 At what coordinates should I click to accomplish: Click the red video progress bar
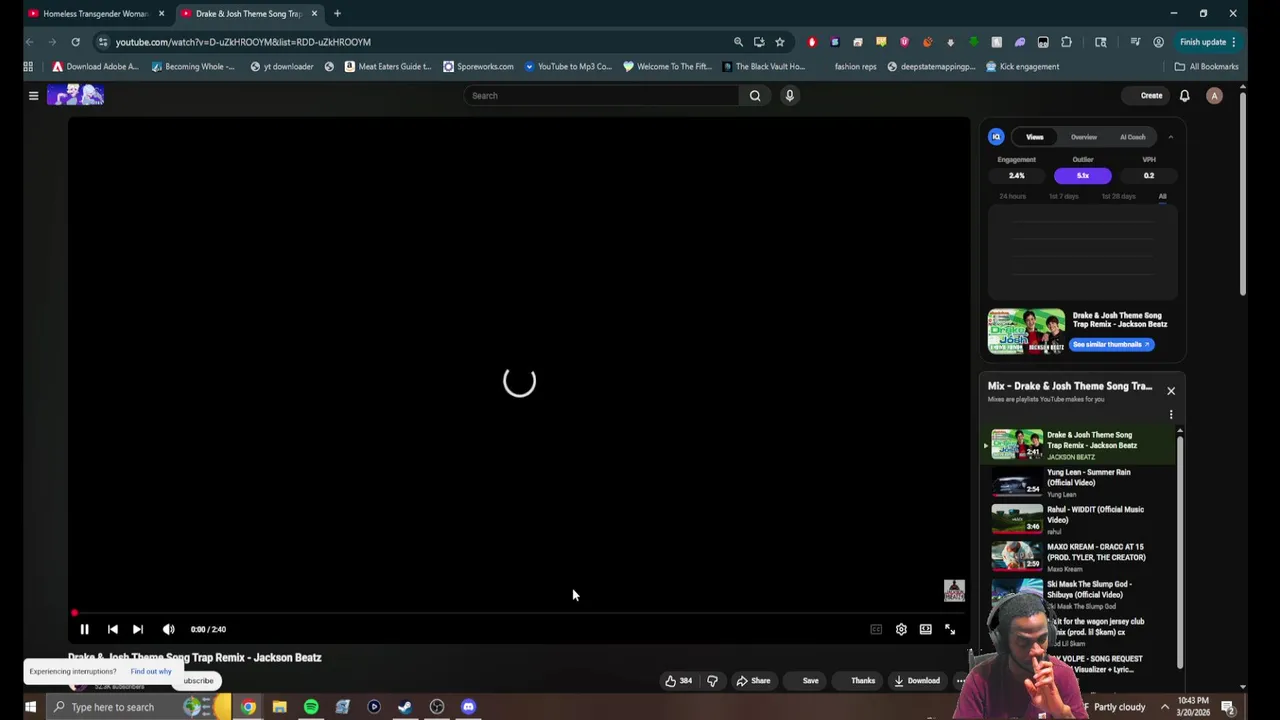[519, 613]
